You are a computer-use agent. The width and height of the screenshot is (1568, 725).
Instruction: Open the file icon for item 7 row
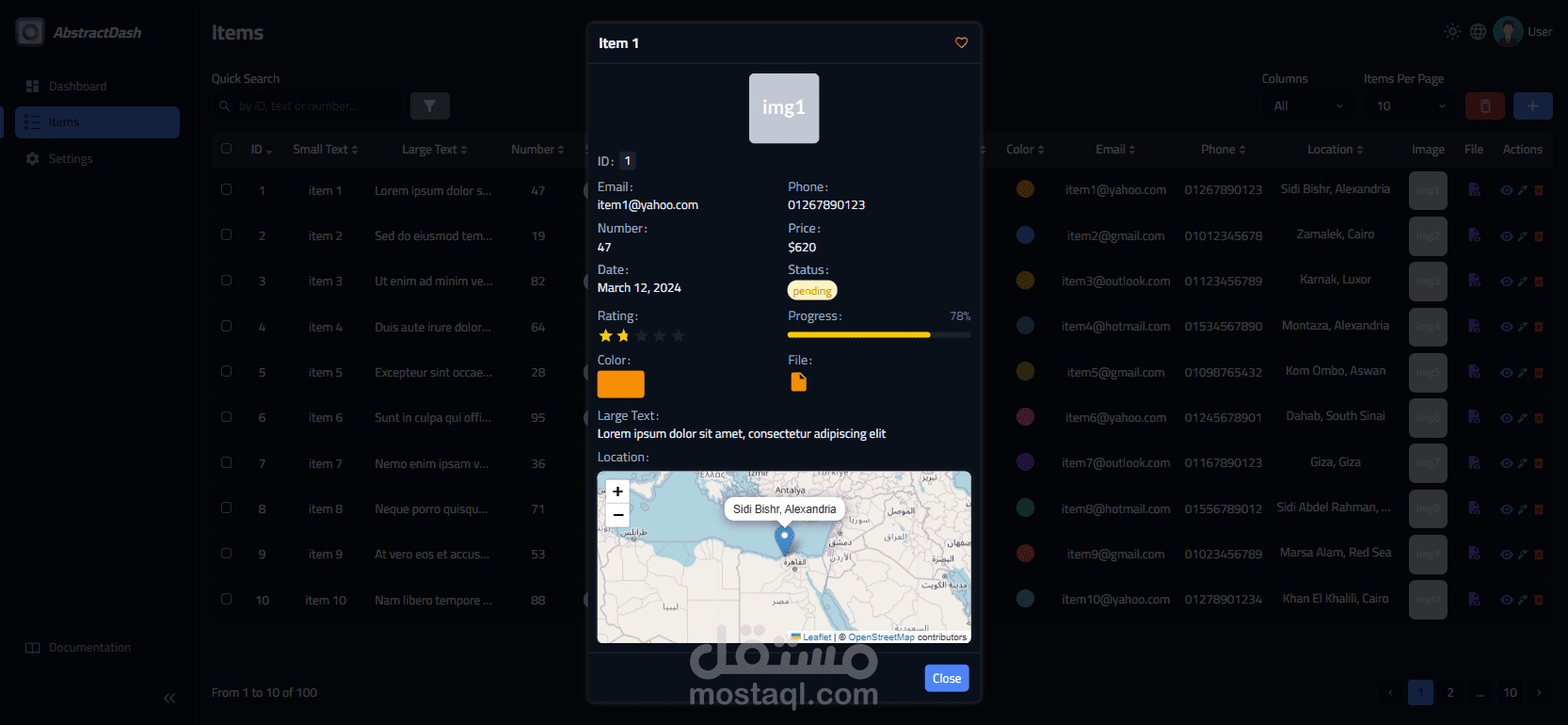point(1474,462)
